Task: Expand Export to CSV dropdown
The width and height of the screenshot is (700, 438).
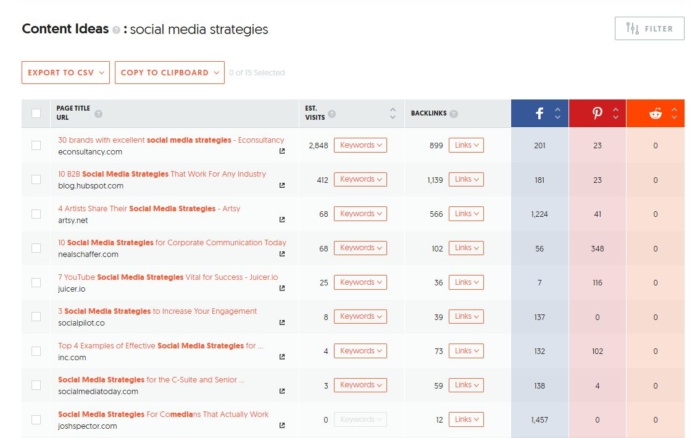Action: 66,72
